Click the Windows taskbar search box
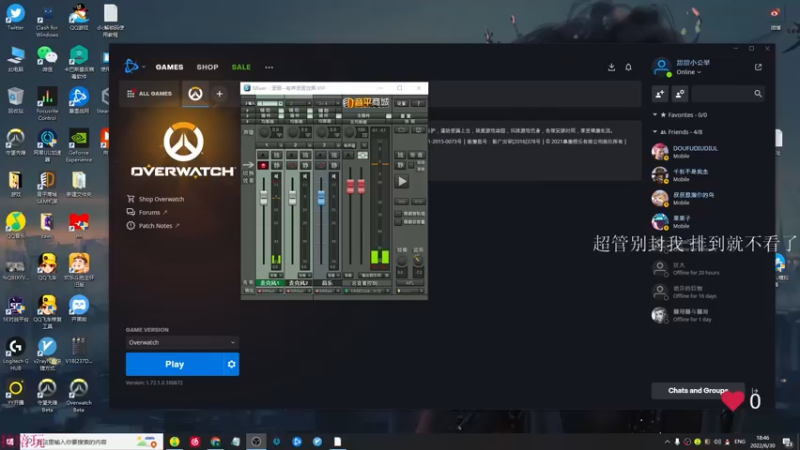The height and width of the screenshot is (450, 800). (91, 442)
